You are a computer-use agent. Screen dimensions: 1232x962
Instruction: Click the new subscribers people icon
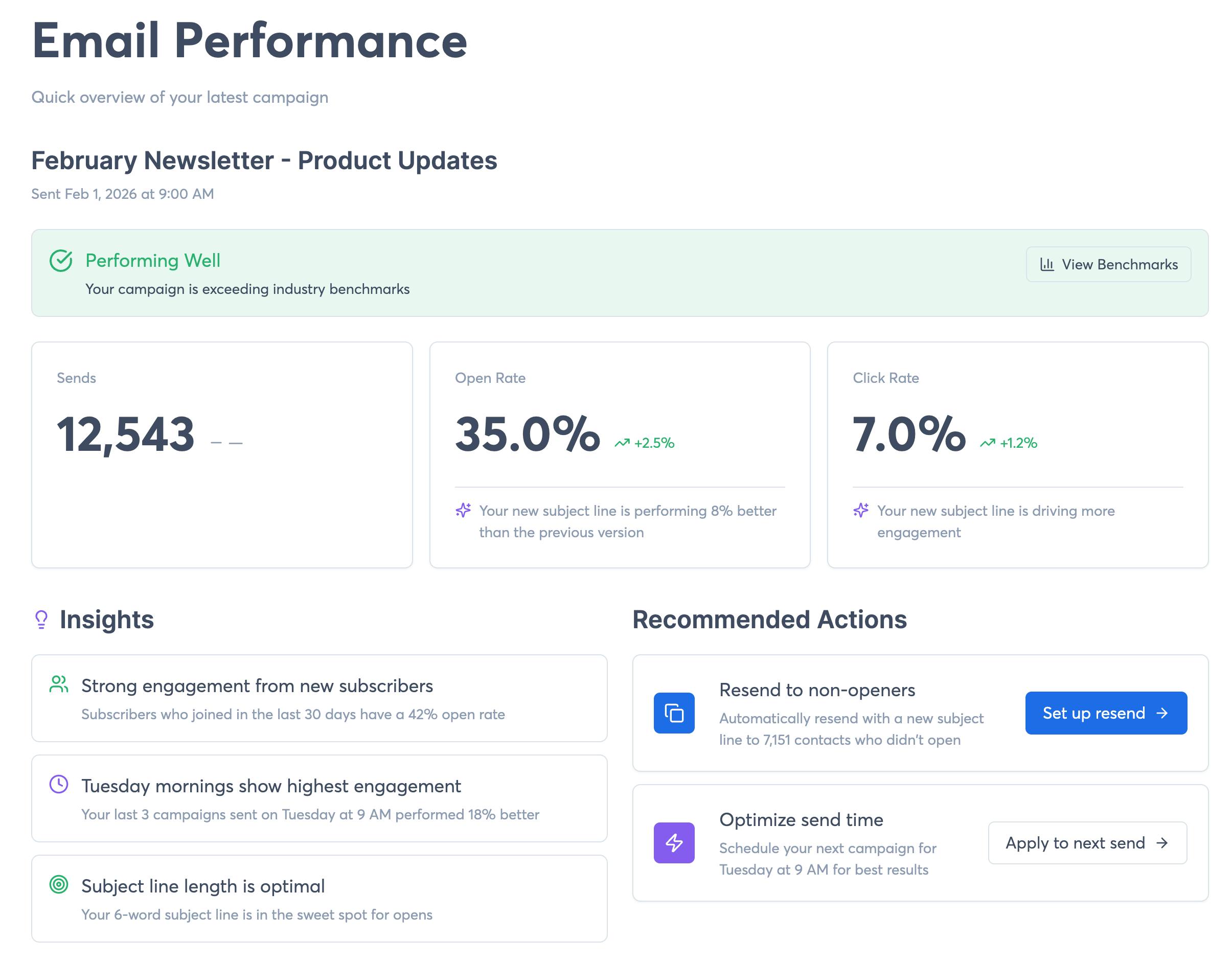point(59,684)
